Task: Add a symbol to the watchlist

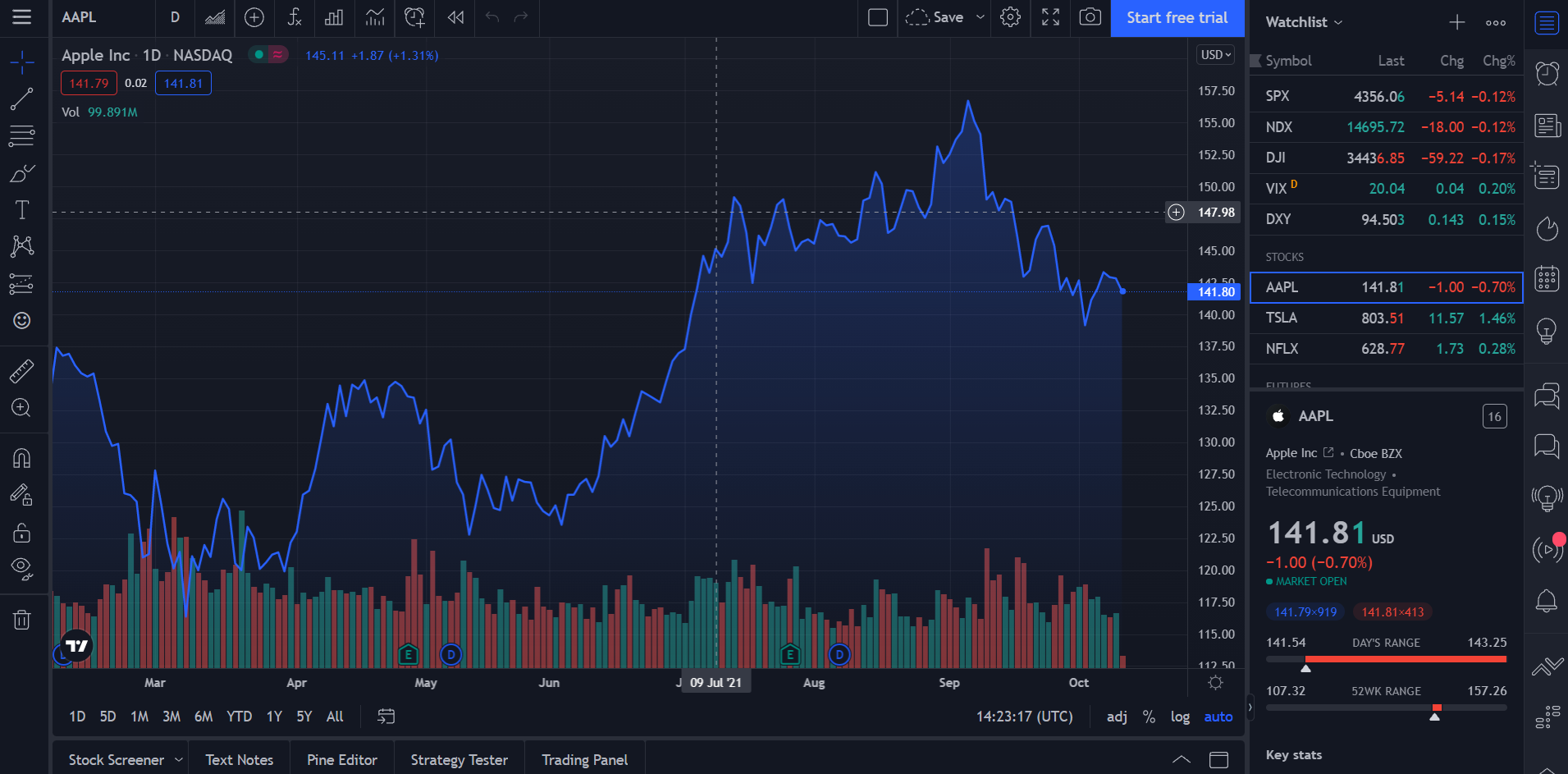Action: point(1457,22)
